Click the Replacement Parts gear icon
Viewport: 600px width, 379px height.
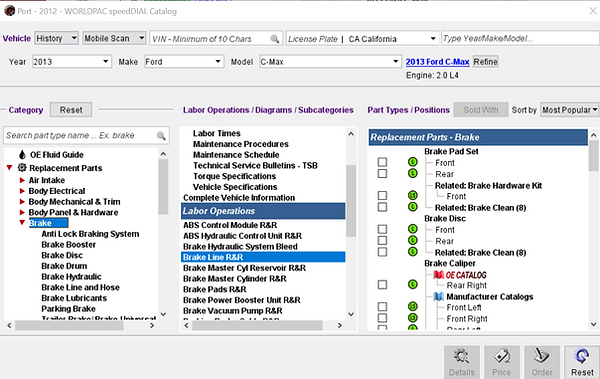(x=22, y=168)
